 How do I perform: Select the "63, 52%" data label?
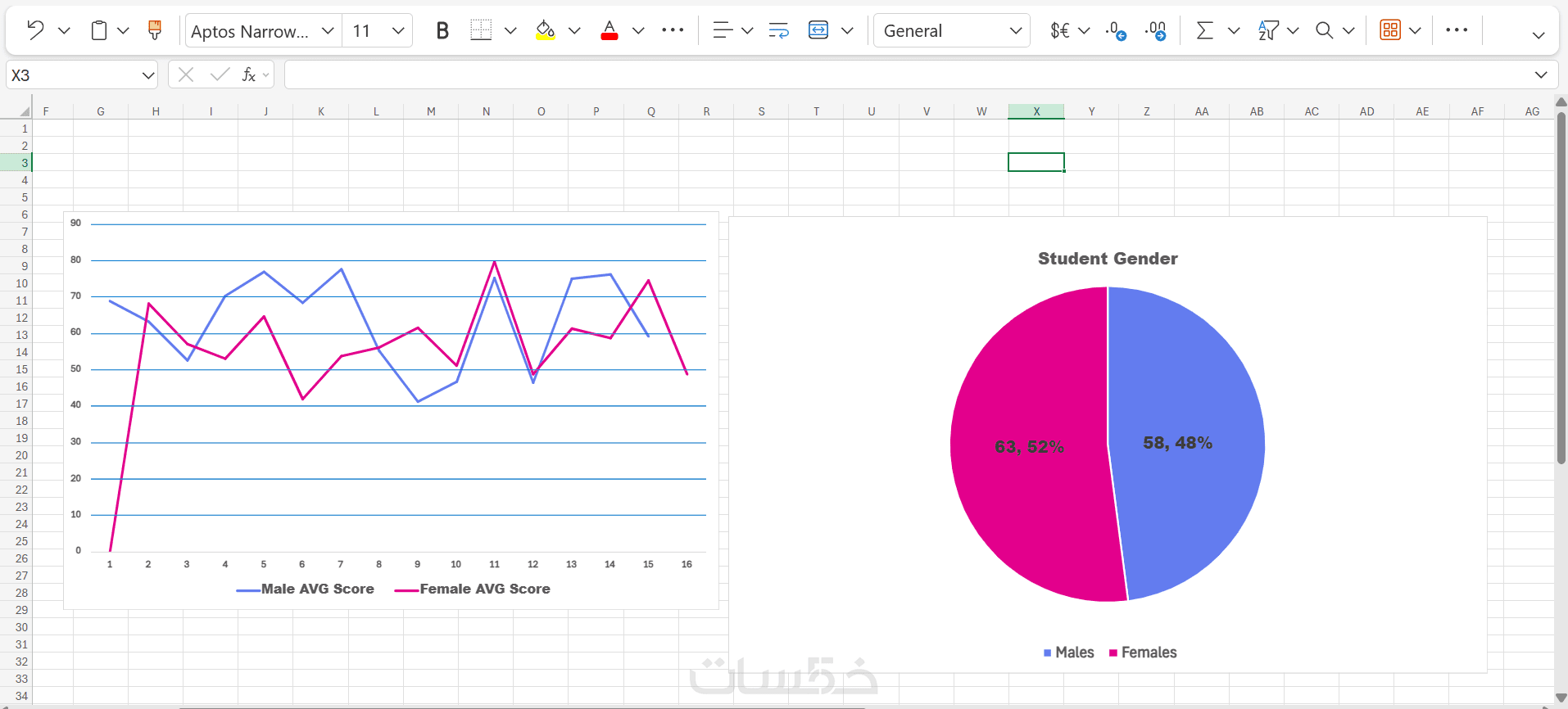[x=1029, y=447]
